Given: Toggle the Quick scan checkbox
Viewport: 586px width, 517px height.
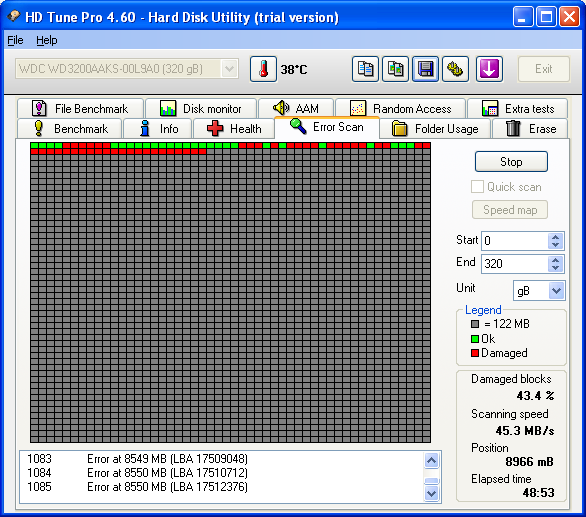Looking at the screenshot, I should point(477,187).
